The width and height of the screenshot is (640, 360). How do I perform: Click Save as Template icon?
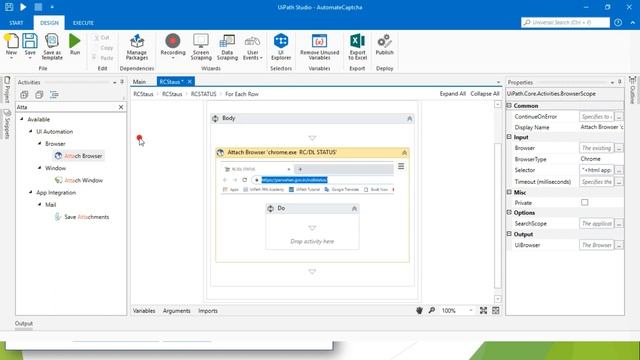pos(52,47)
